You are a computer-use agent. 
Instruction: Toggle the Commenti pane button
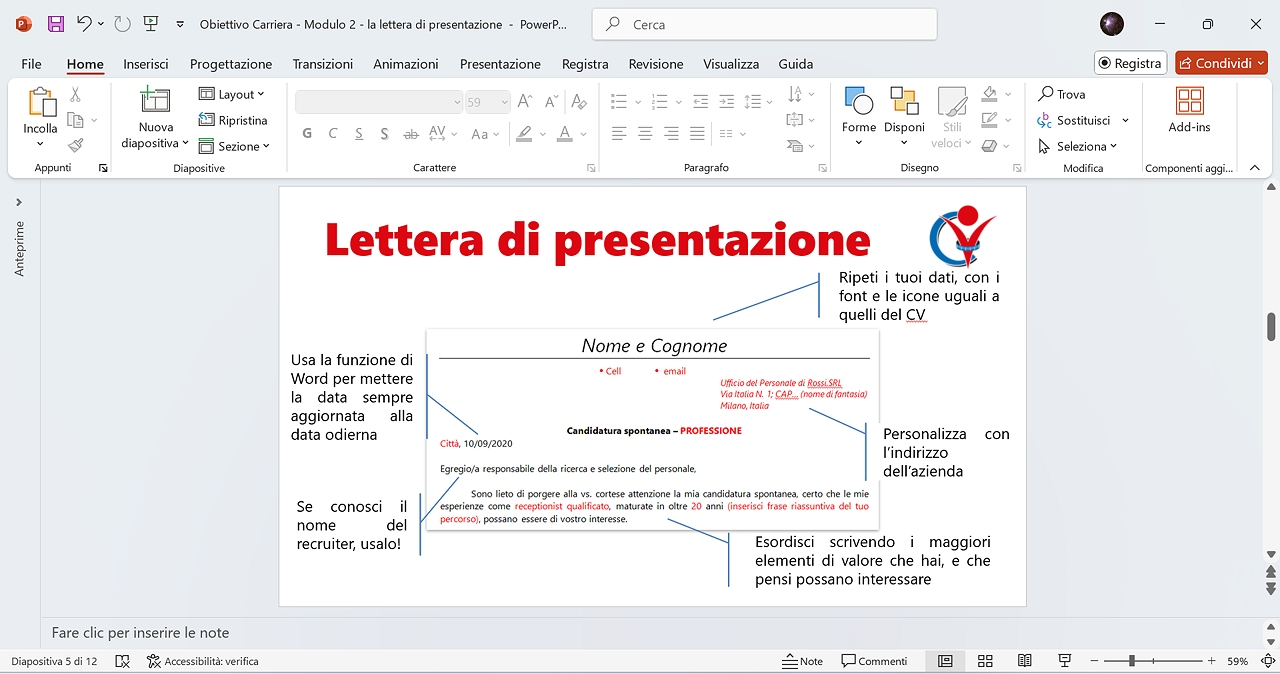(875, 661)
